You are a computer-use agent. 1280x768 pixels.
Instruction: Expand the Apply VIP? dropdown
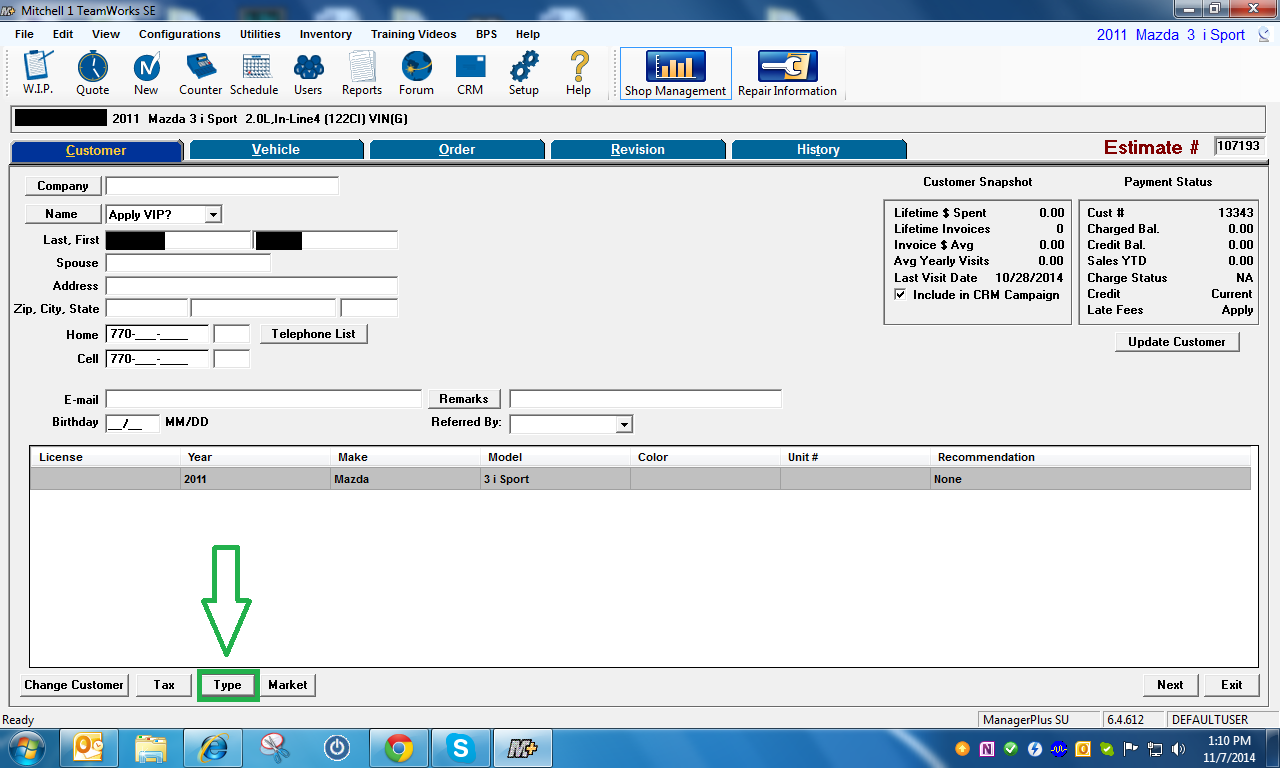point(213,214)
